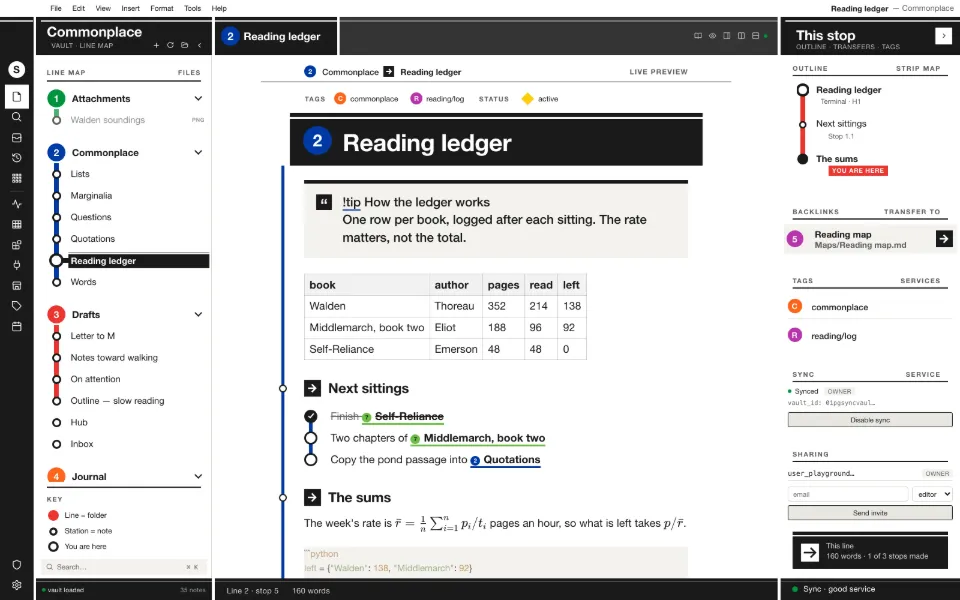Expand the Journal line chevron

coord(198,476)
